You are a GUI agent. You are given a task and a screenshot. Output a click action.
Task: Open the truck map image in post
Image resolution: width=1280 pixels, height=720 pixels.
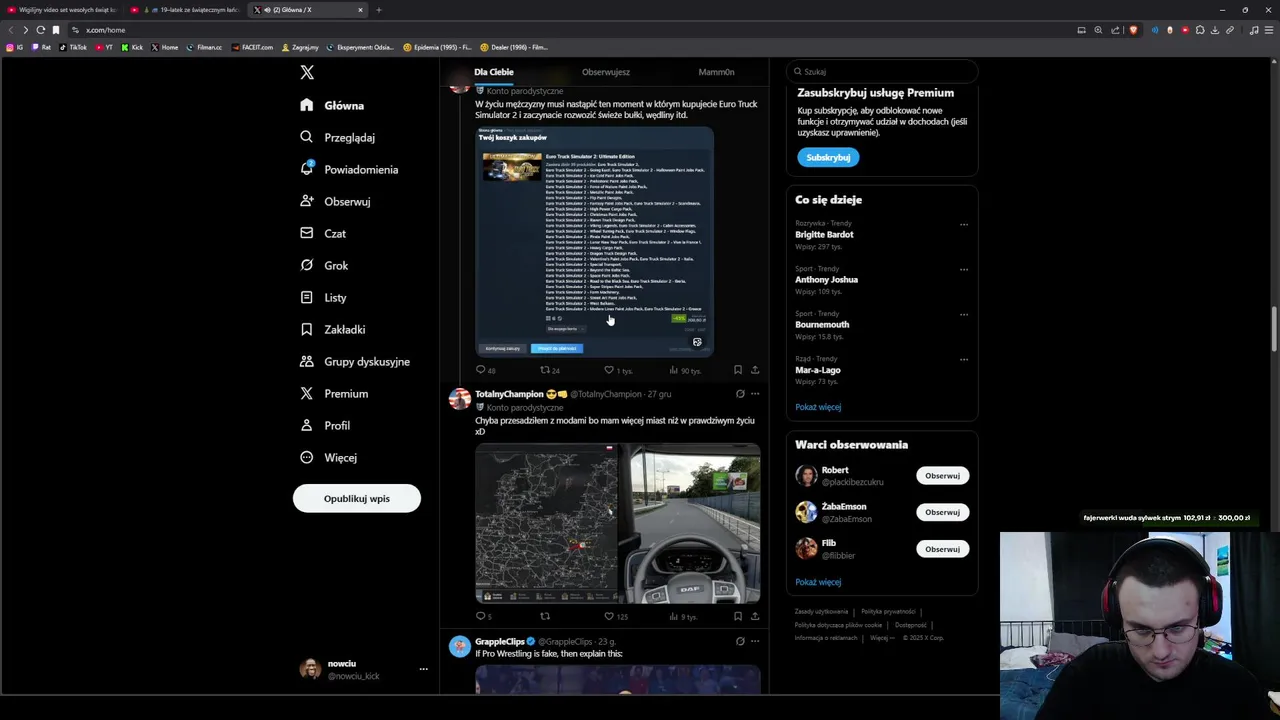click(546, 524)
